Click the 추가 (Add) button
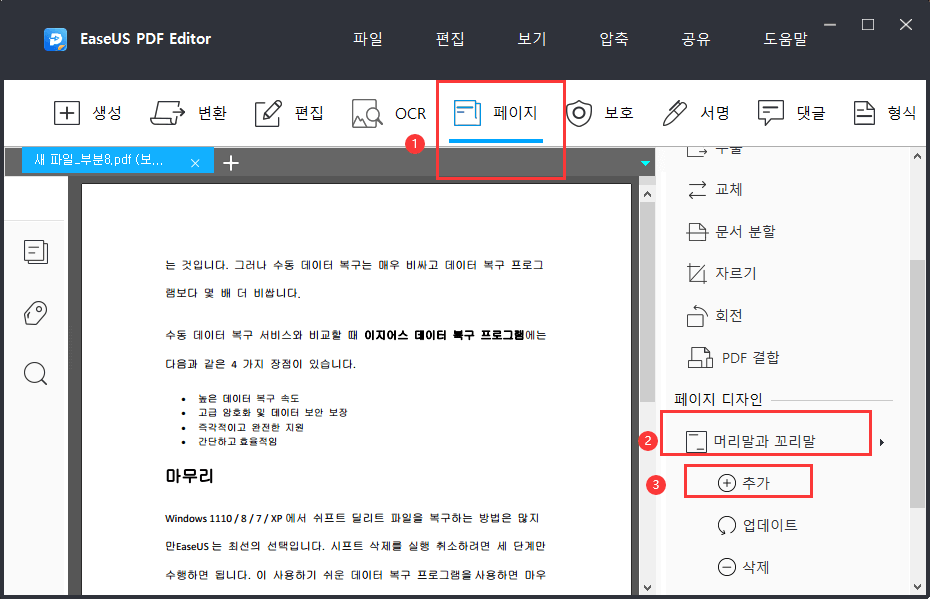Screen dimensions: 930x599 [x=748, y=481]
